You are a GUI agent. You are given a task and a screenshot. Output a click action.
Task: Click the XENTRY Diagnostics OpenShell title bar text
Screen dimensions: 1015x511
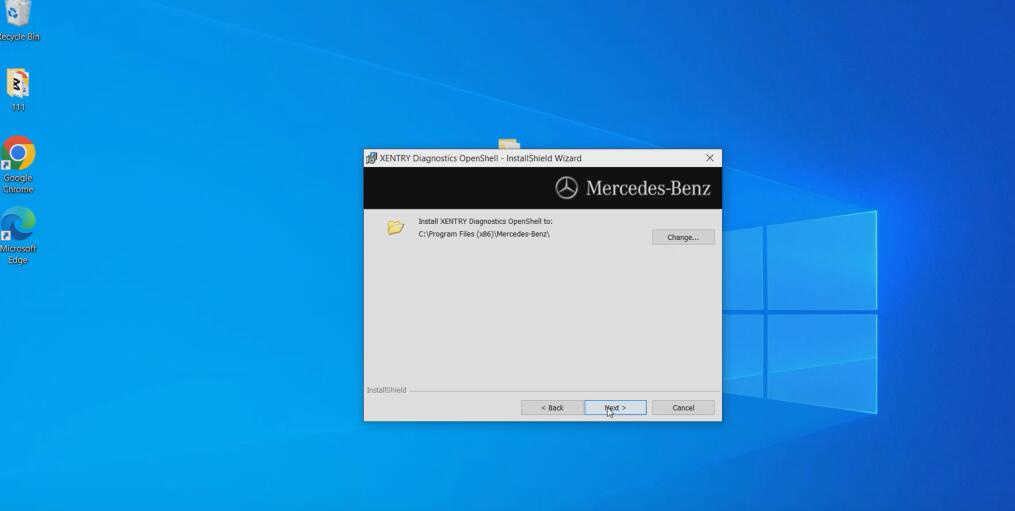point(480,158)
